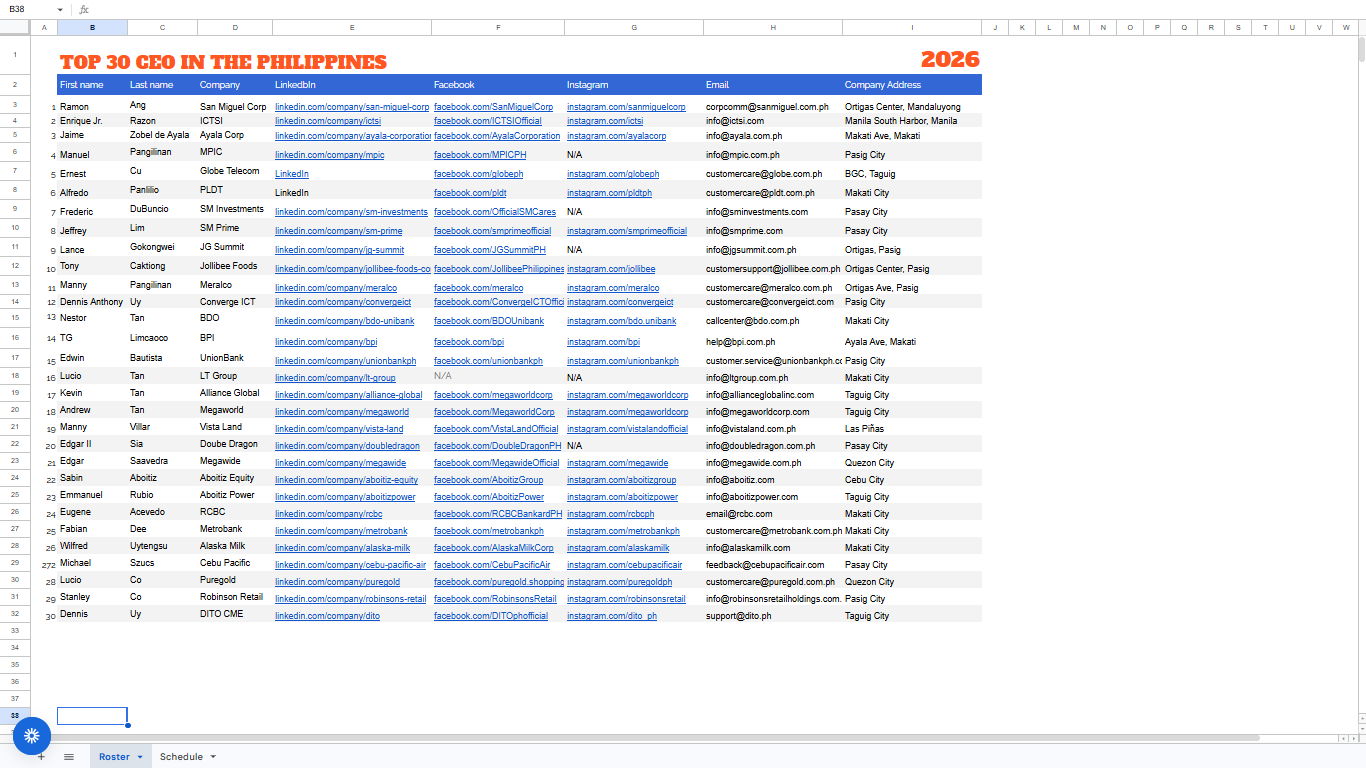Viewport: 1366px width, 768px height.
Task: Open instagram.com/dito_ph link
Action: click(x=612, y=616)
